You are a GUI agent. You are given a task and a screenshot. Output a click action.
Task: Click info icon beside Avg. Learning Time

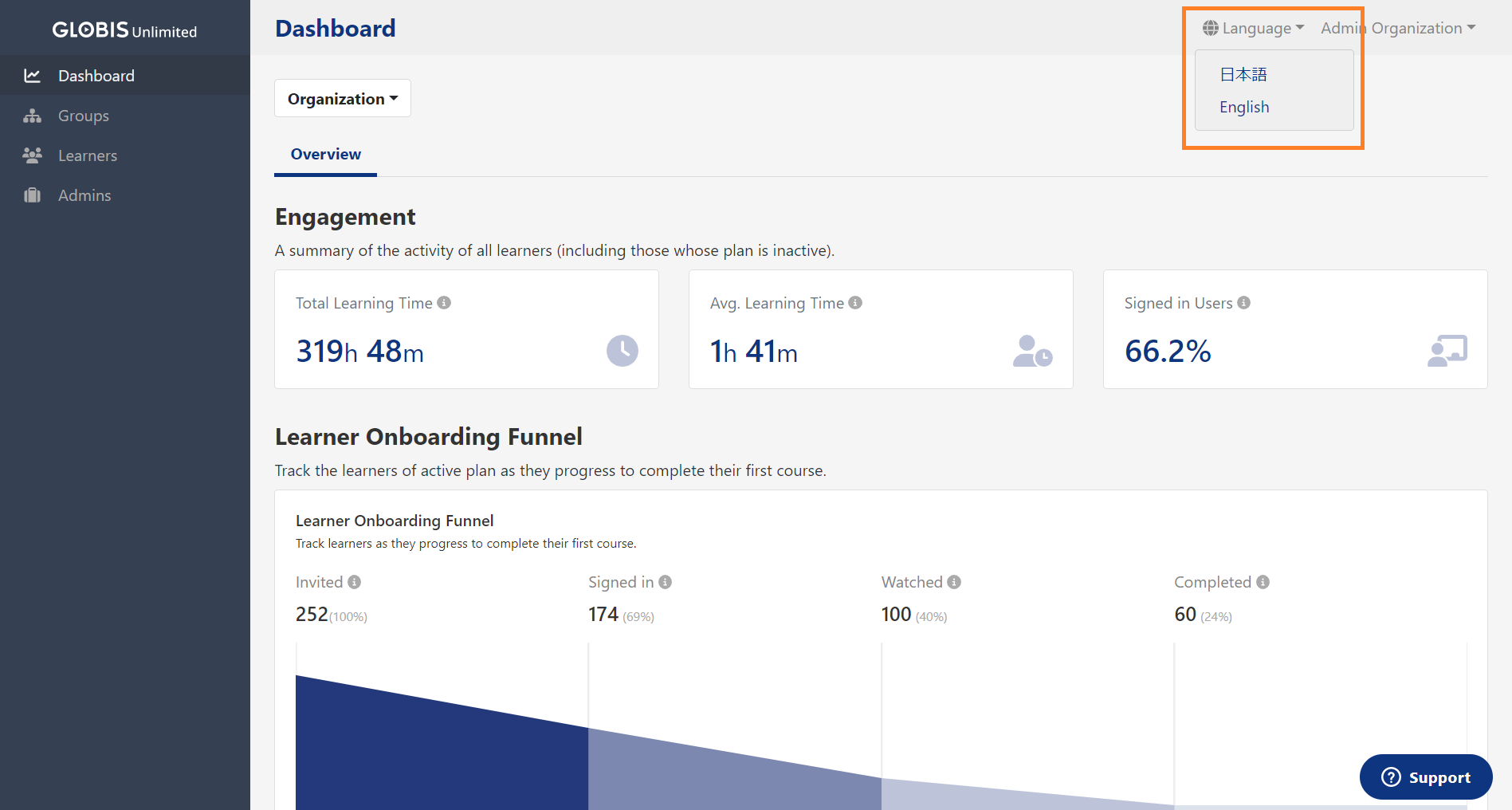coord(855,303)
